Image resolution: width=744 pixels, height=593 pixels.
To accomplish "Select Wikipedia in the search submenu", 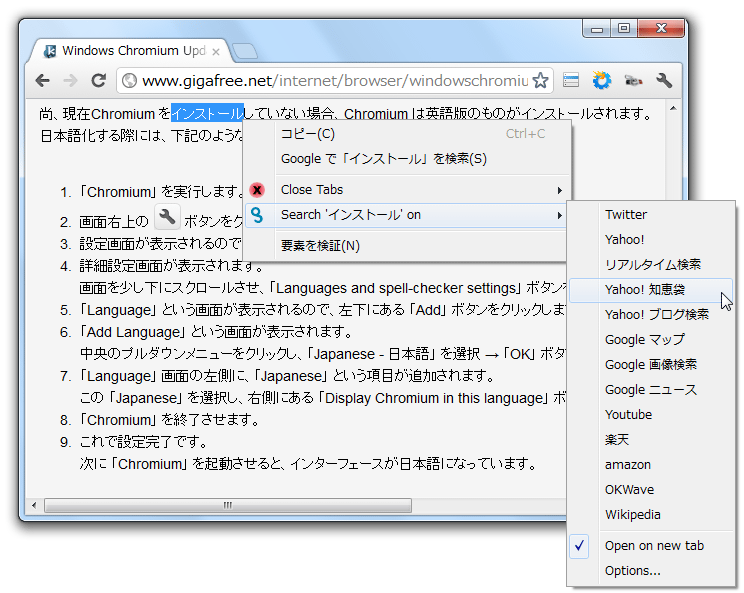I will pyautogui.click(x=651, y=515).
